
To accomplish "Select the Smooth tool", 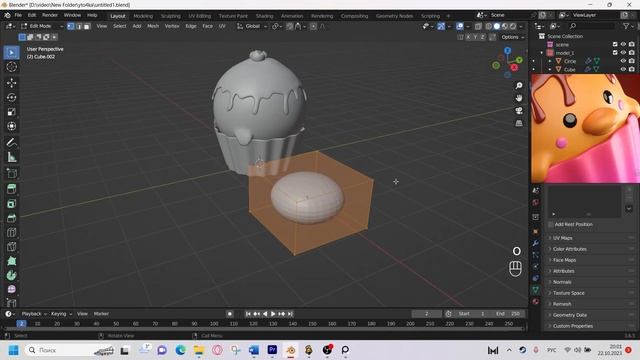I will pyautogui.click(x=11, y=289).
